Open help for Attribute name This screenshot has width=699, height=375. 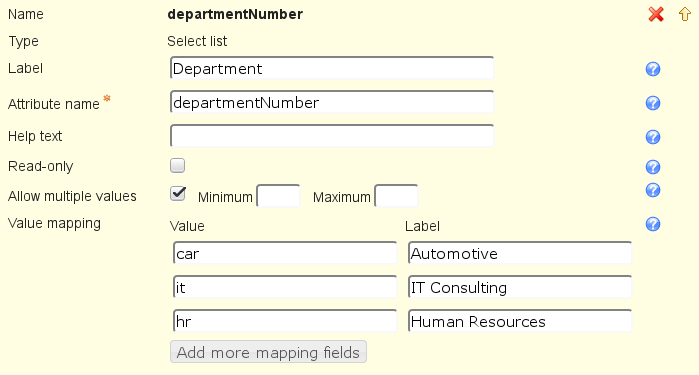click(653, 103)
